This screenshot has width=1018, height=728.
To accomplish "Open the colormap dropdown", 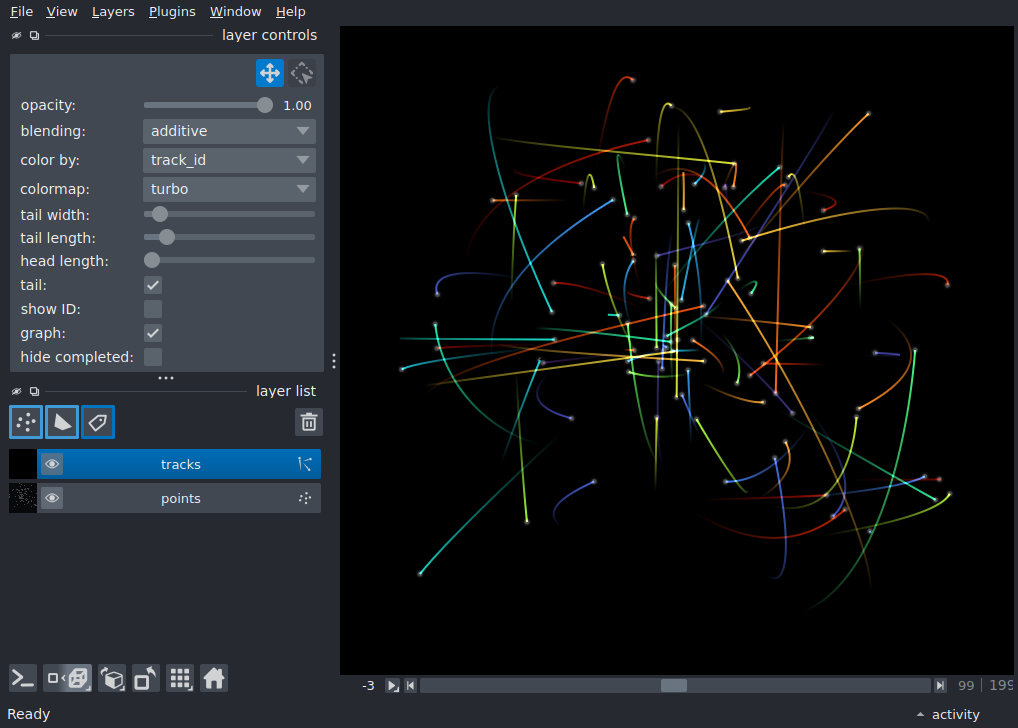I will [229, 189].
